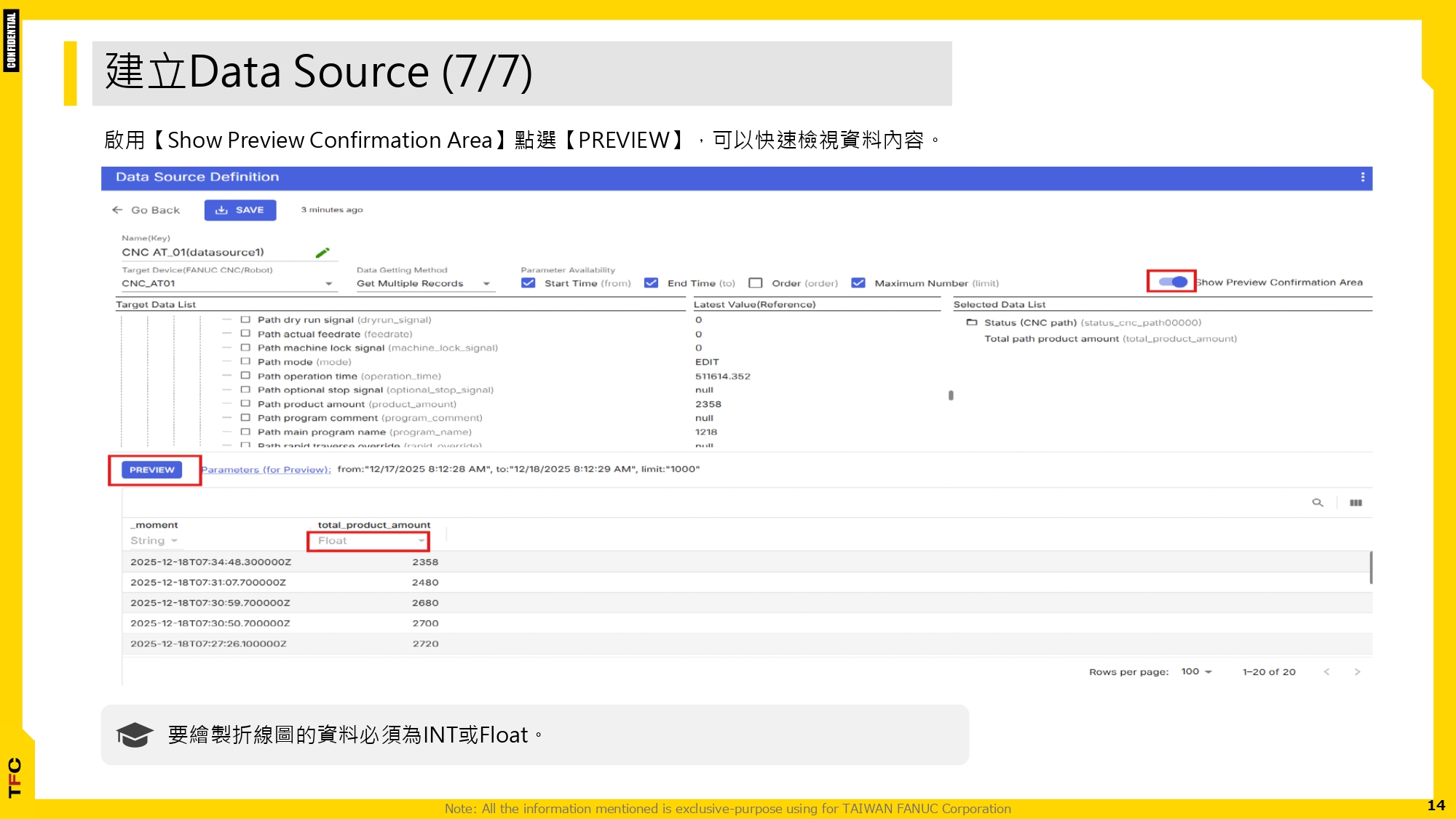Change the Get Multiple Records data getting method
This screenshot has height=819, width=1456.
coord(486,283)
